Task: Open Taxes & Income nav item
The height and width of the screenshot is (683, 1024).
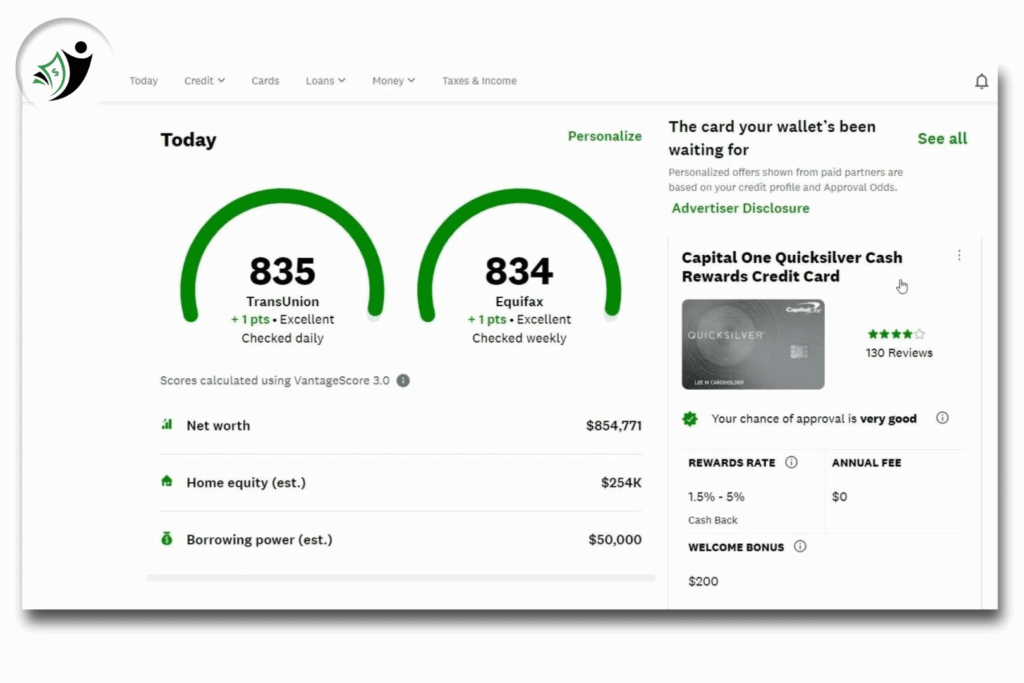Action: point(479,80)
